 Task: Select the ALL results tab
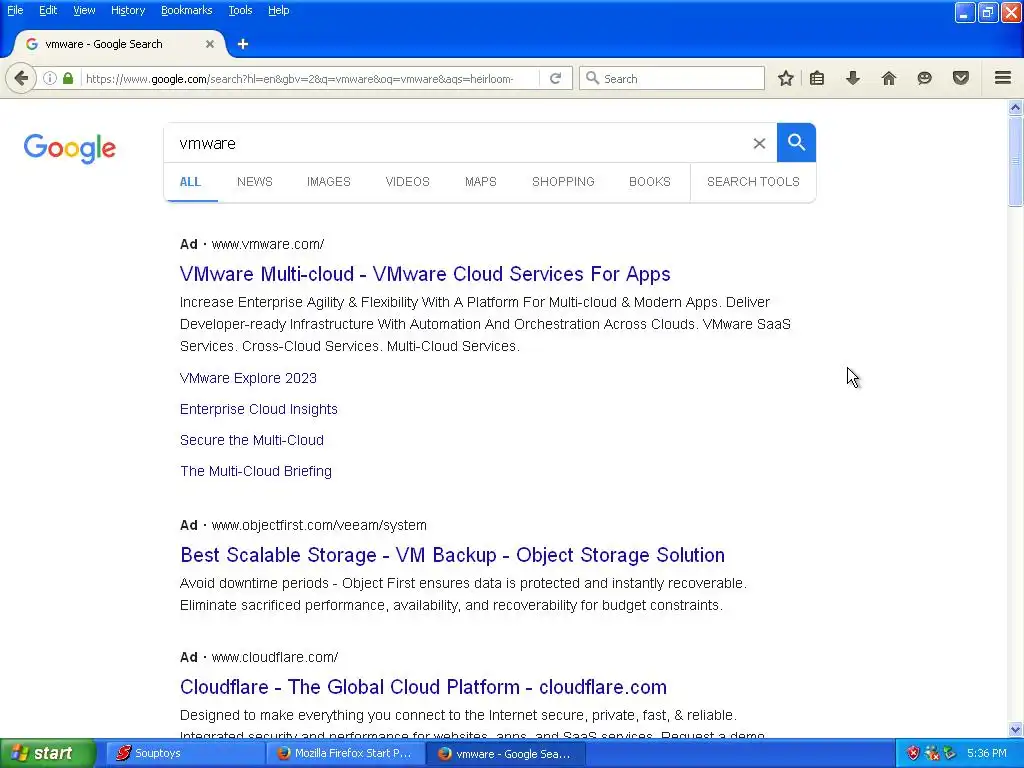190,182
